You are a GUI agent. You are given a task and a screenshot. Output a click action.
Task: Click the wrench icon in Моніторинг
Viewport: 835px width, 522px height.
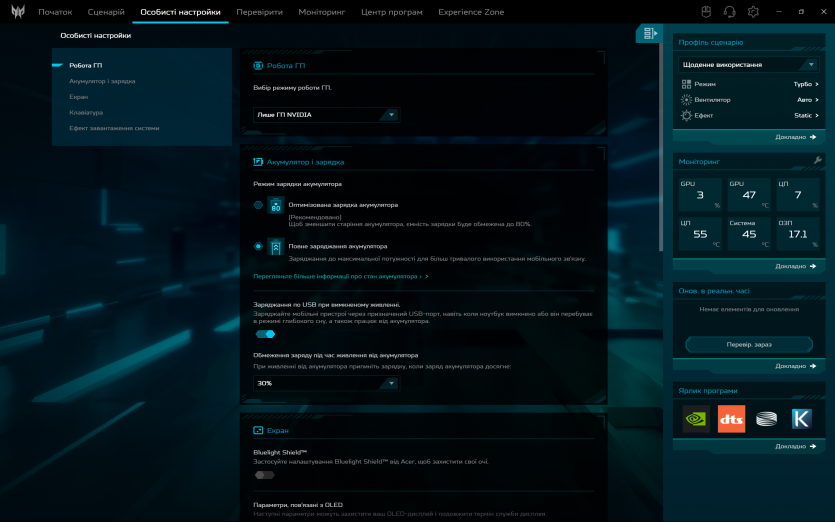click(817, 160)
